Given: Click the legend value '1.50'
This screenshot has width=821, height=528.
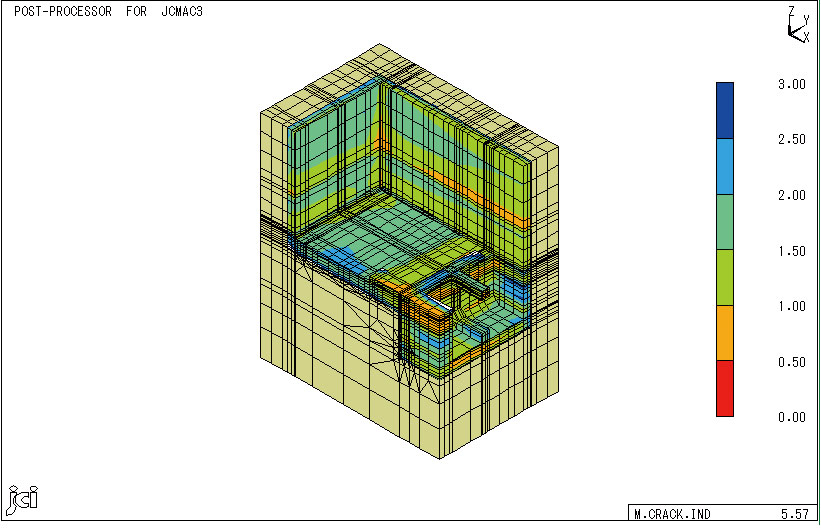Looking at the screenshot, I should (791, 251).
